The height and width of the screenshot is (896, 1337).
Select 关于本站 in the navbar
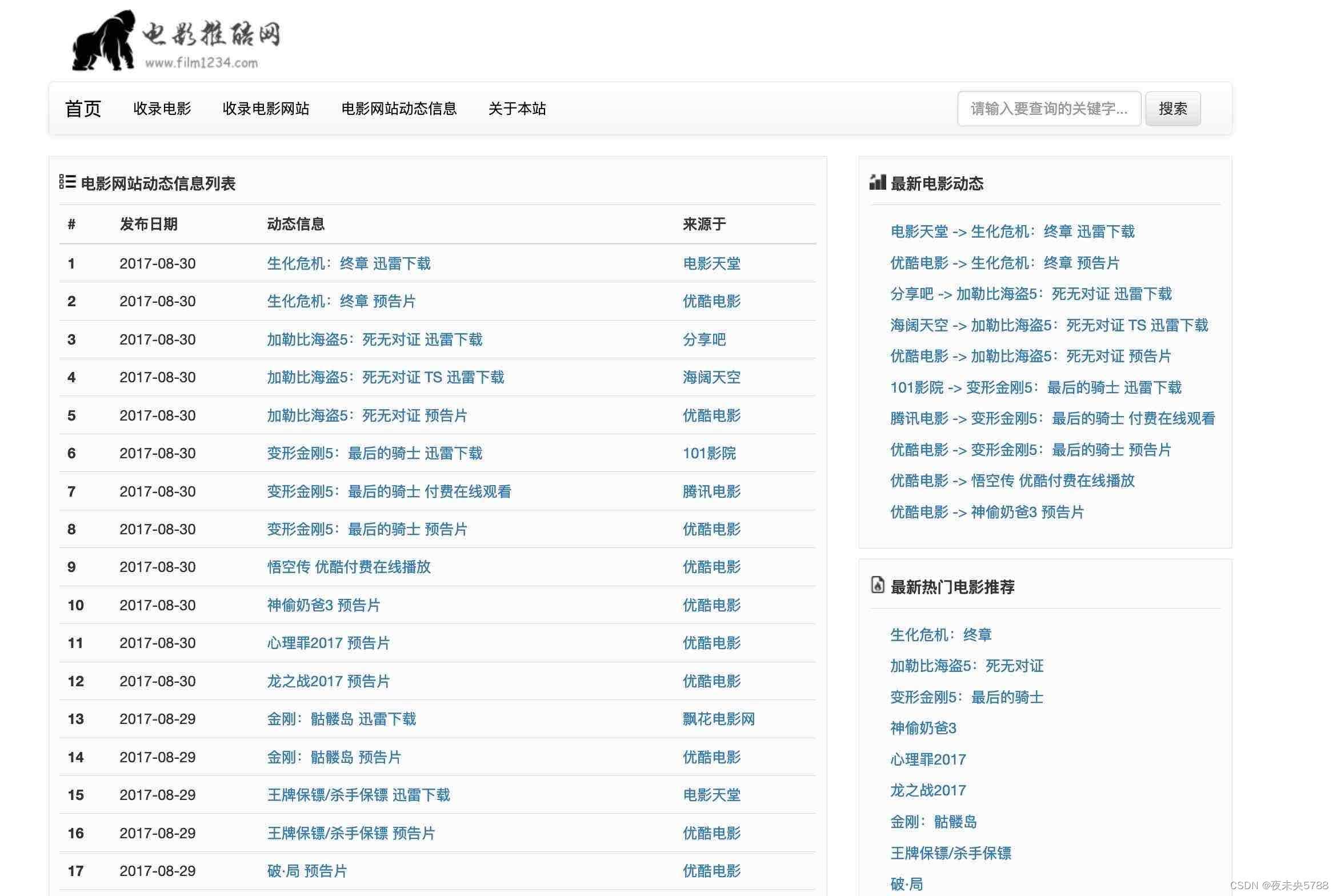pyautogui.click(x=517, y=109)
